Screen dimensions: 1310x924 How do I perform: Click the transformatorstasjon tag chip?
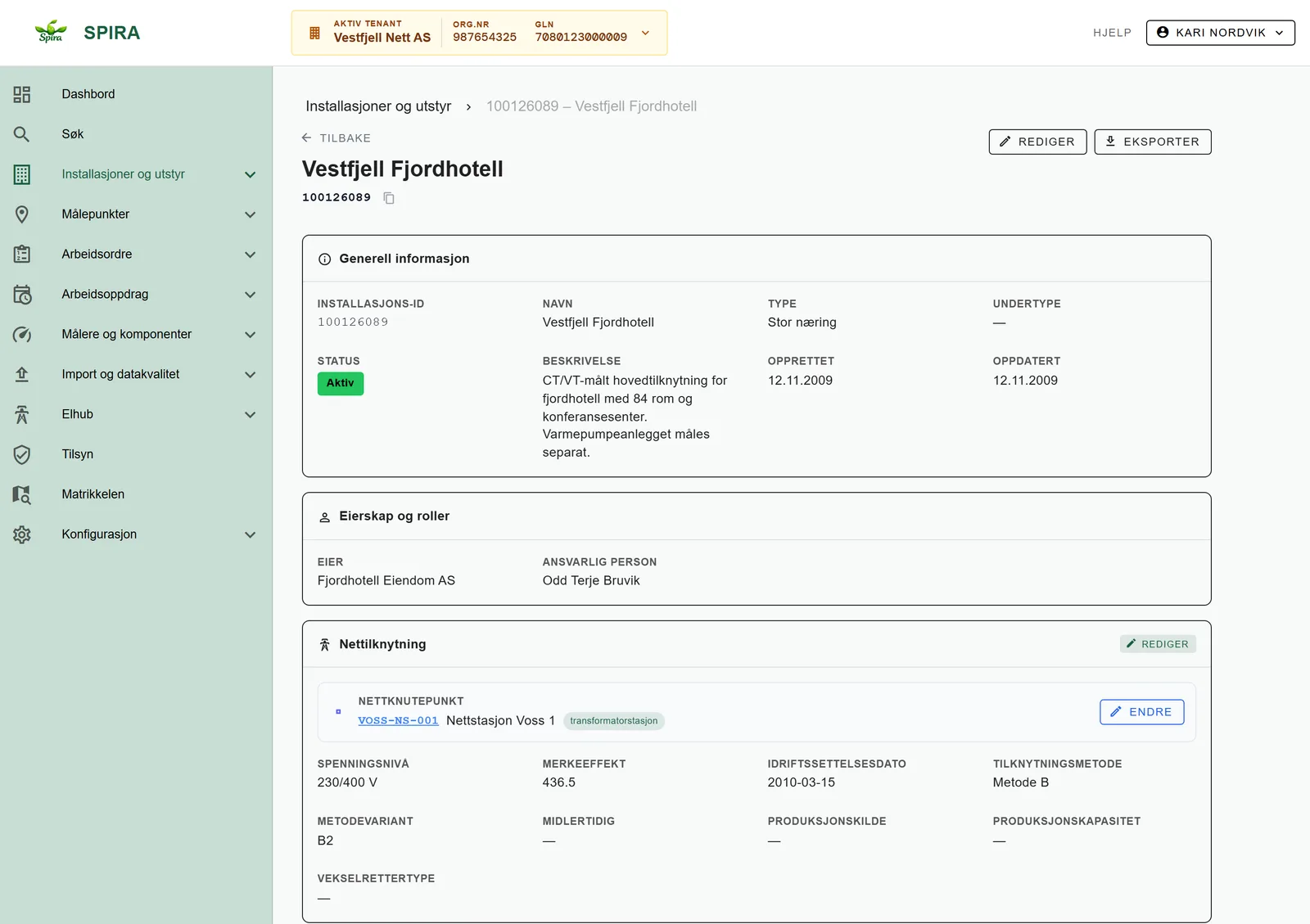613,721
